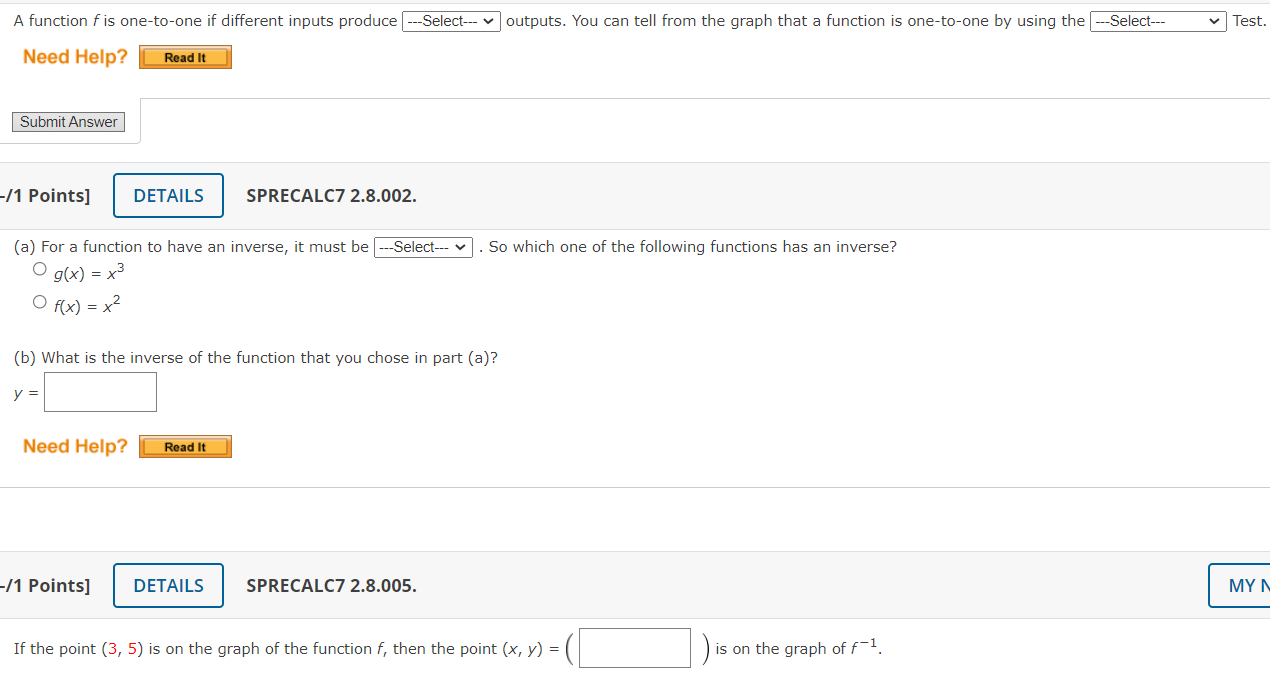Click the "Need Help?" label under part (b)
This screenshot has height=683, width=1270.
click(75, 446)
